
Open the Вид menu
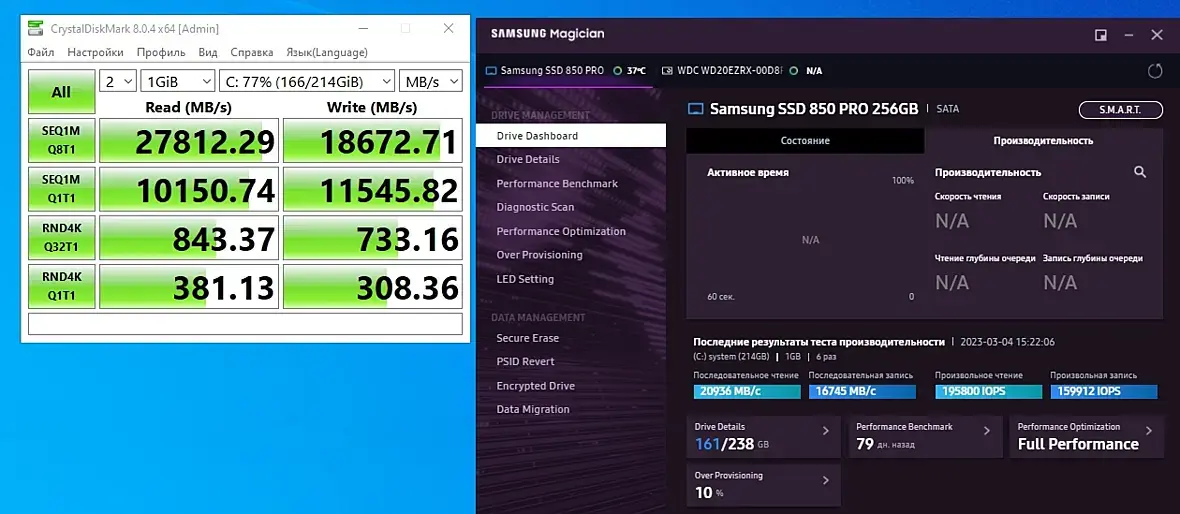tap(208, 53)
